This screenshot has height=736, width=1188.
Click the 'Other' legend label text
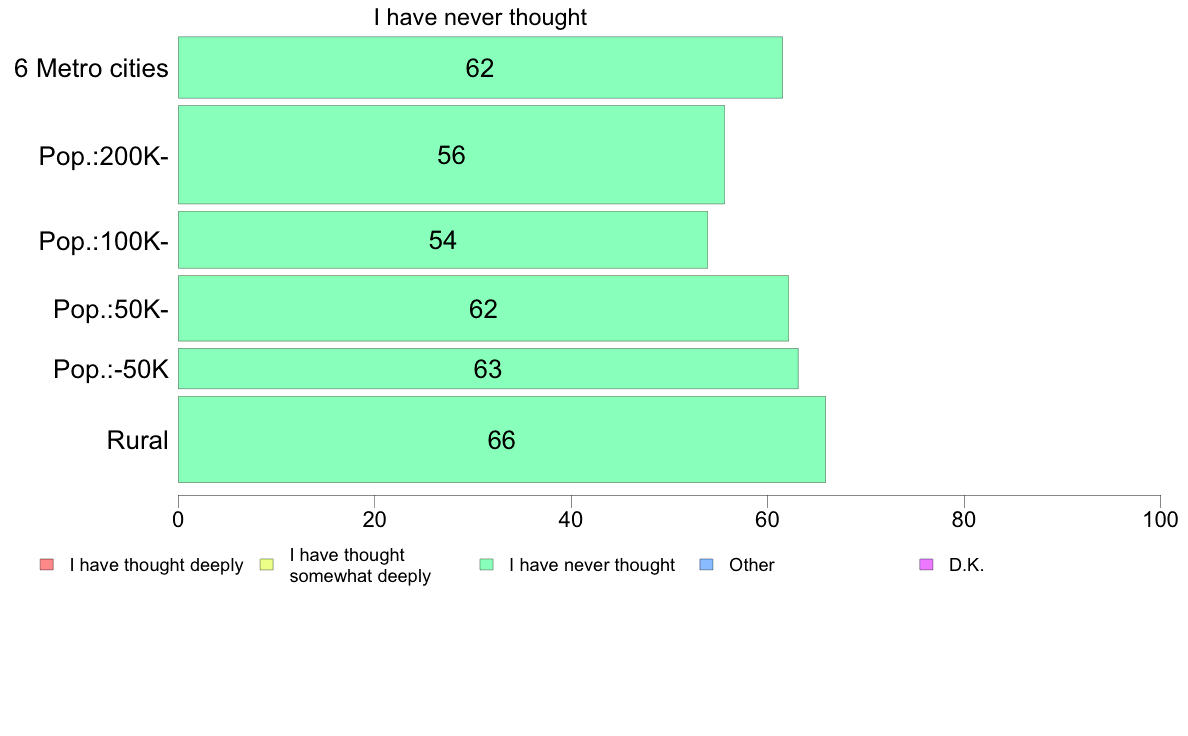coord(752,565)
